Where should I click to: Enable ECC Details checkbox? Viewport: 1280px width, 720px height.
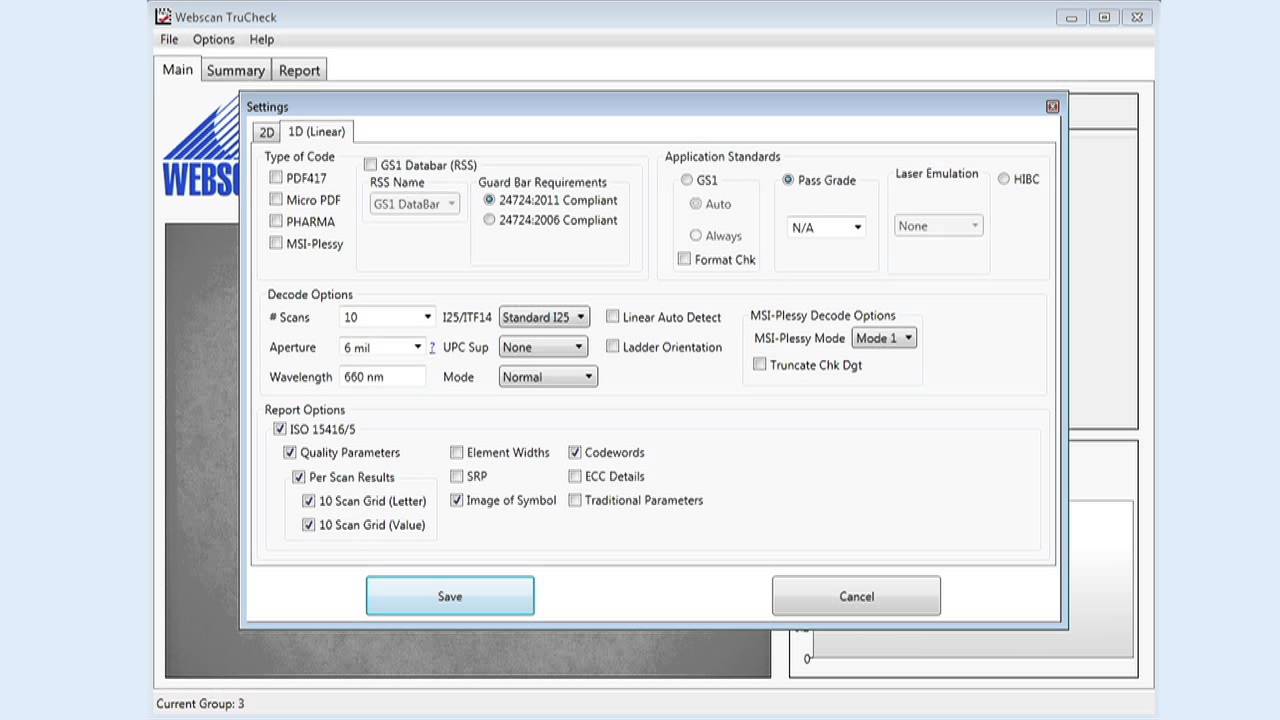[x=575, y=477]
